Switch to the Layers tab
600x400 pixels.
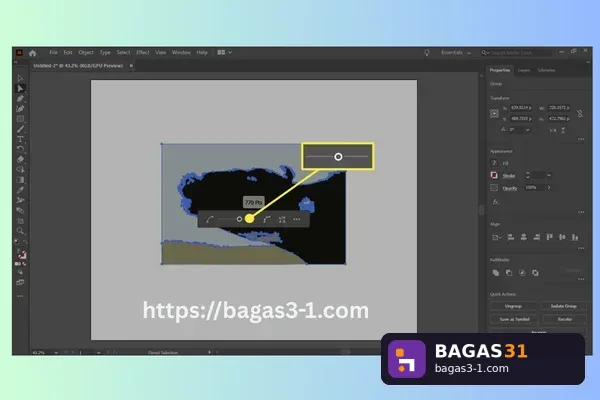(524, 70)
